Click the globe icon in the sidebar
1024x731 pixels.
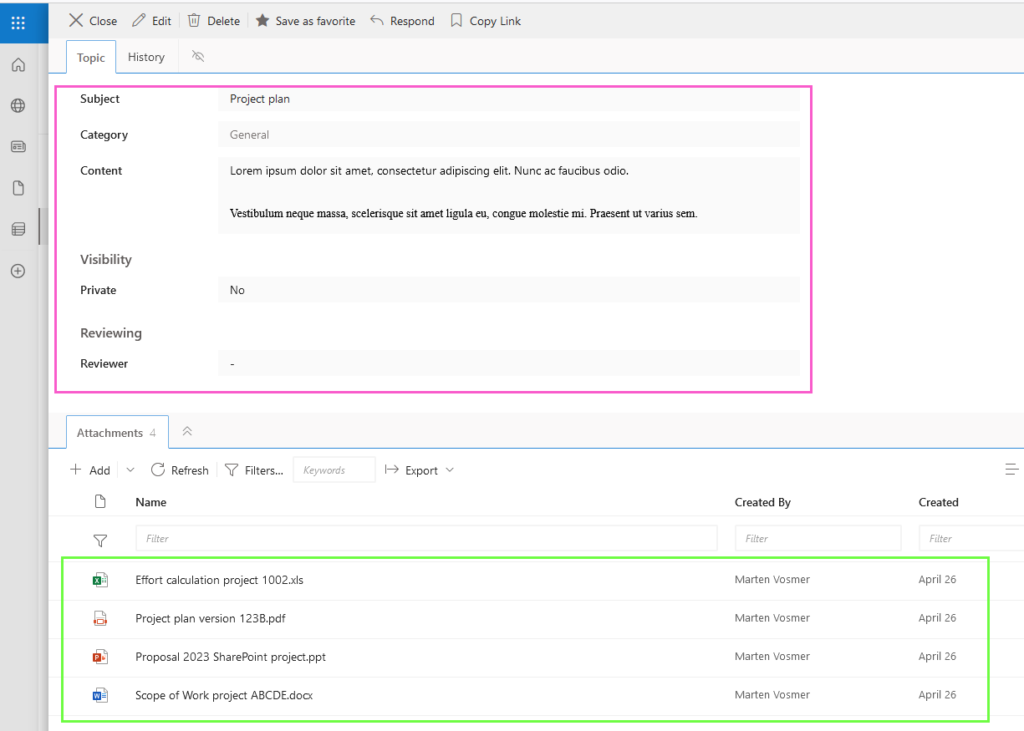16,105
